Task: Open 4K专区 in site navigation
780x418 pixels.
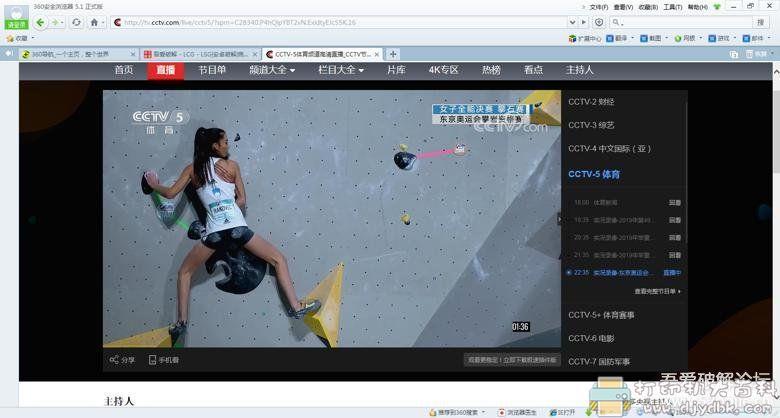Action: pyautogui.click(x=443, y=70)
